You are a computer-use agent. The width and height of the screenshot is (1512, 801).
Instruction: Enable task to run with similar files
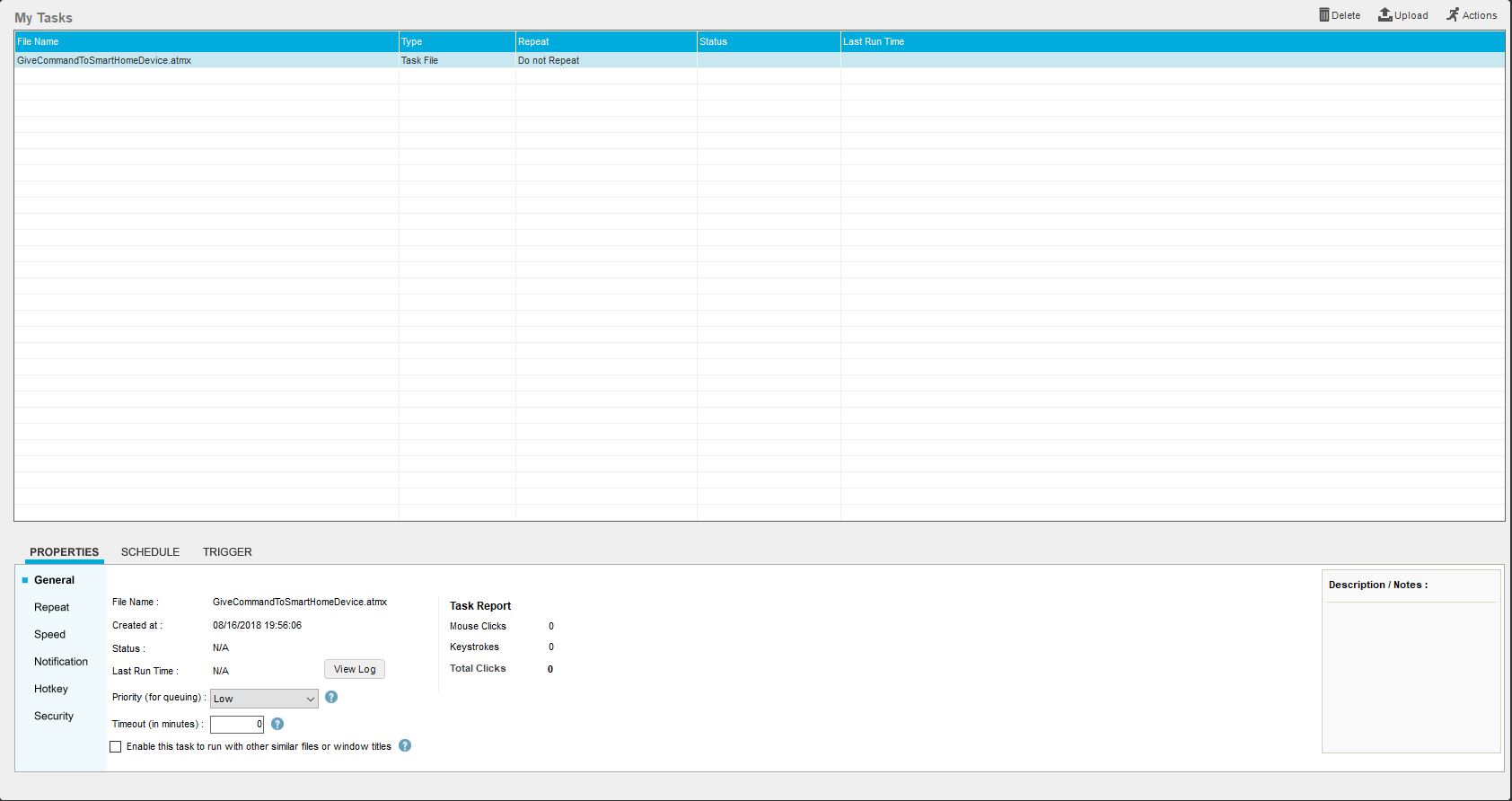(x=116, y=747)
